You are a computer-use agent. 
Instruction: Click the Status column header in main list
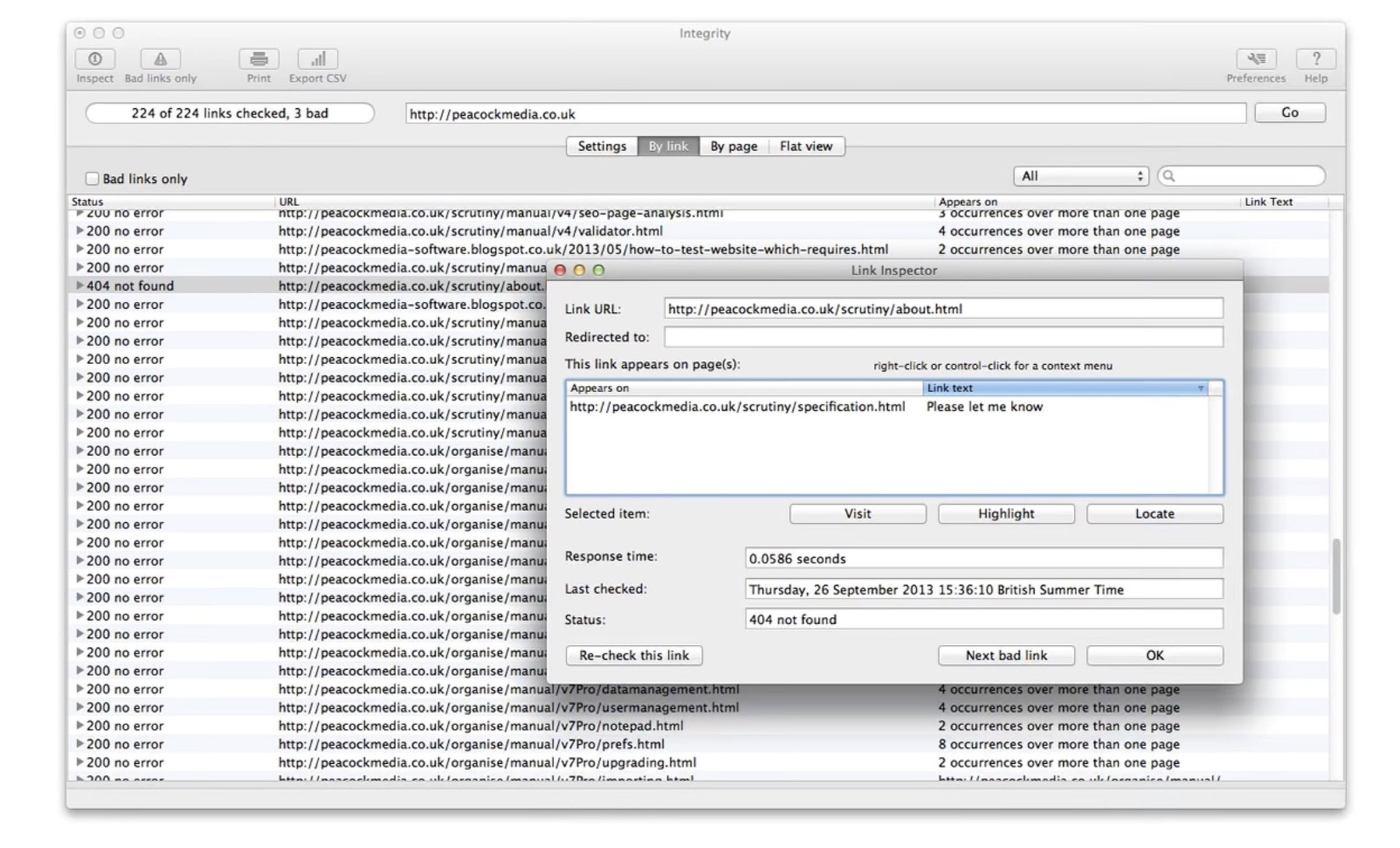pyautogui.click(x=171, y=201)
